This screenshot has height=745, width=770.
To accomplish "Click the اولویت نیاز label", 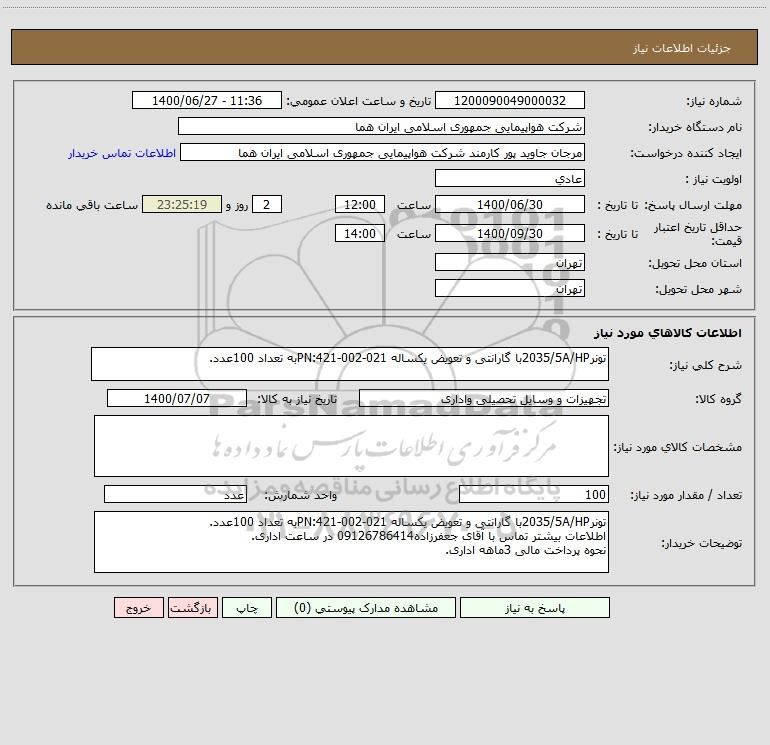I will 714,179.
